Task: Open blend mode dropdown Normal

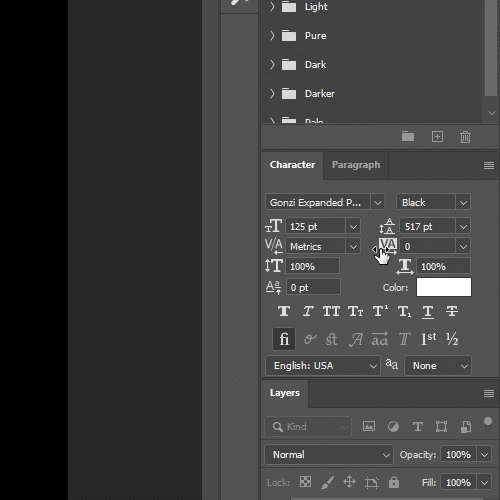Action: (329, 455)
